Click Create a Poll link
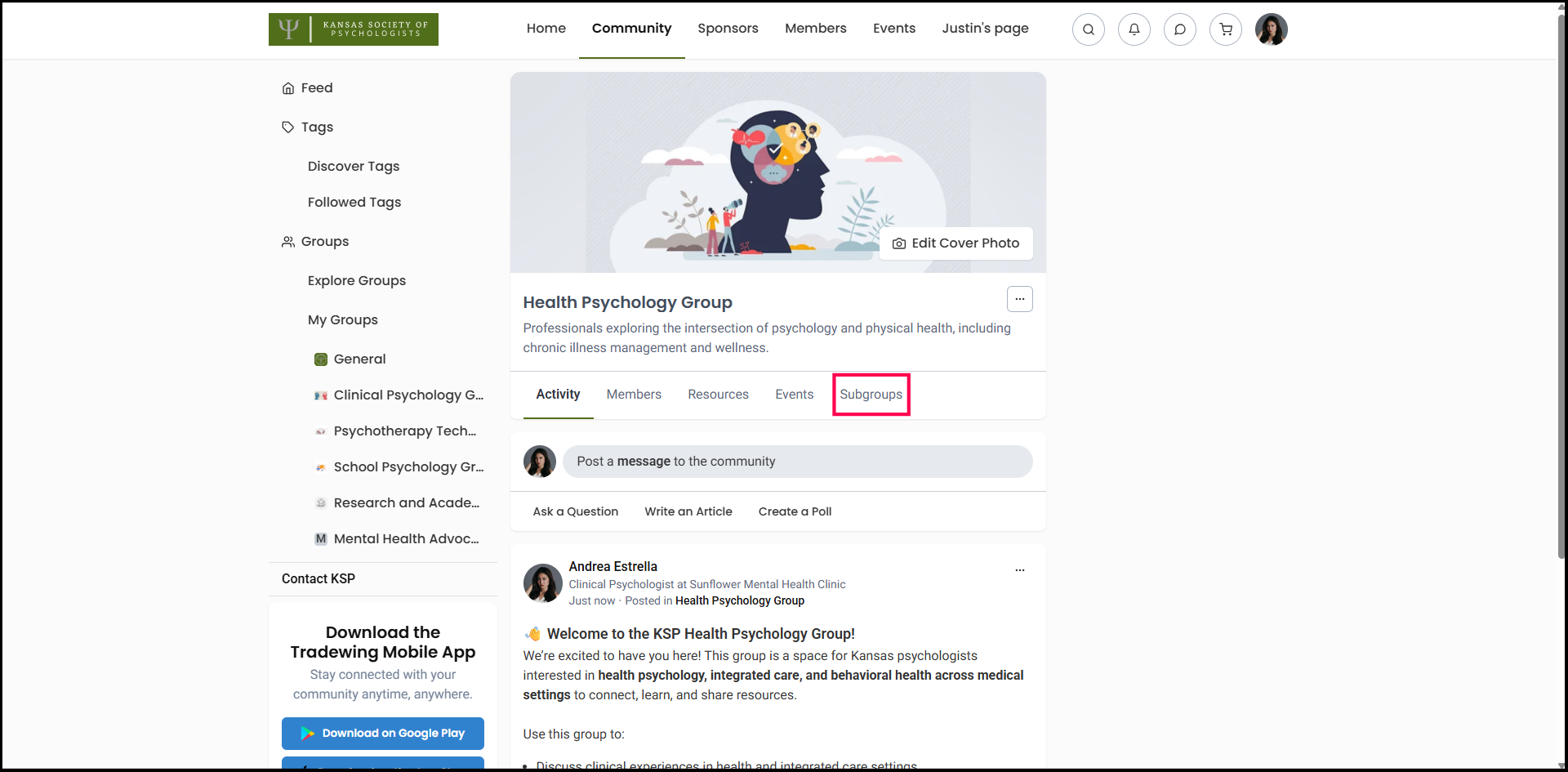Viewport: 1568px width, 772px height. (x=795, y=511)
